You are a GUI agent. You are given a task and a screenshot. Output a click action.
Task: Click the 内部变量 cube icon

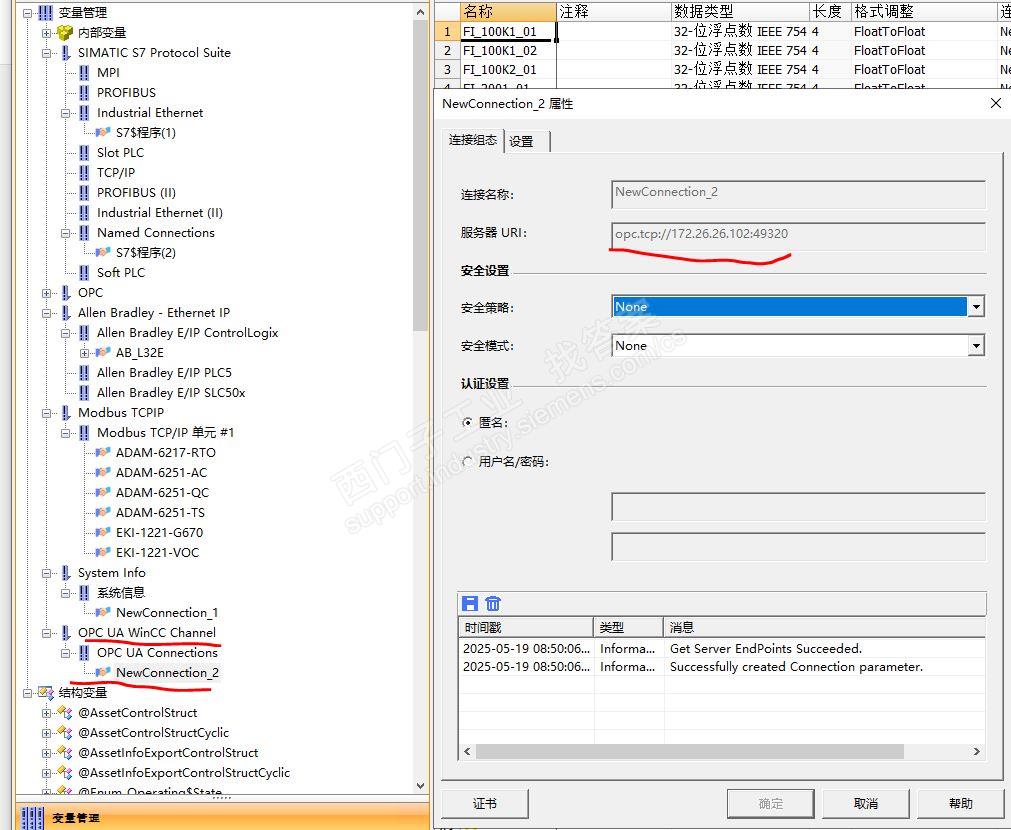coord(65,33)
